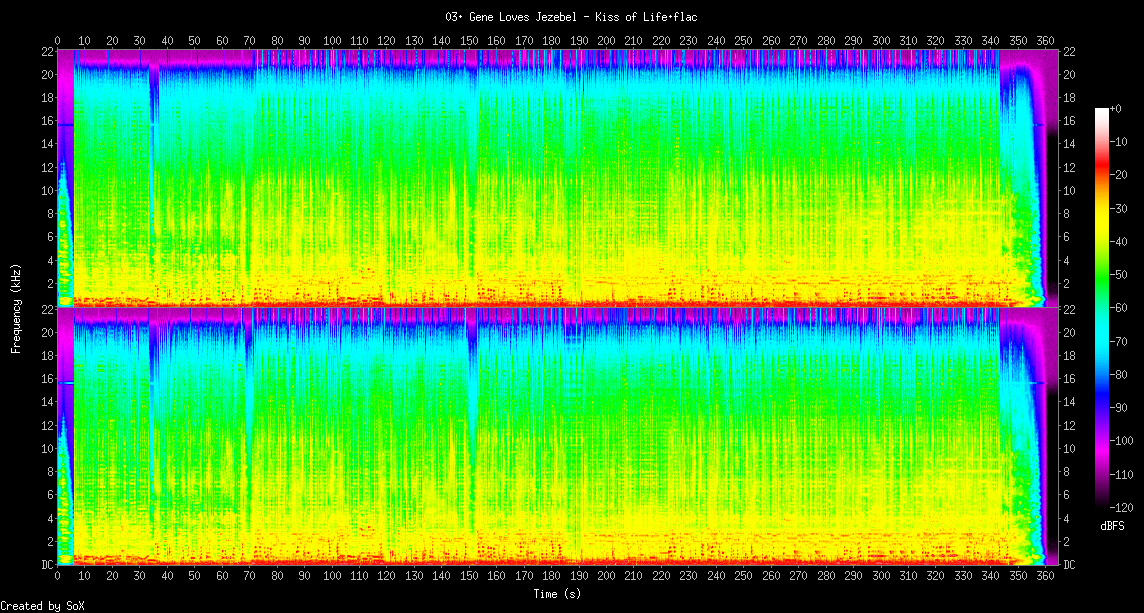The width and height of the screenshot is (1144, 613).
Task: Click the center of the lower channel spectrogram
Action: [x=557, y=436]
